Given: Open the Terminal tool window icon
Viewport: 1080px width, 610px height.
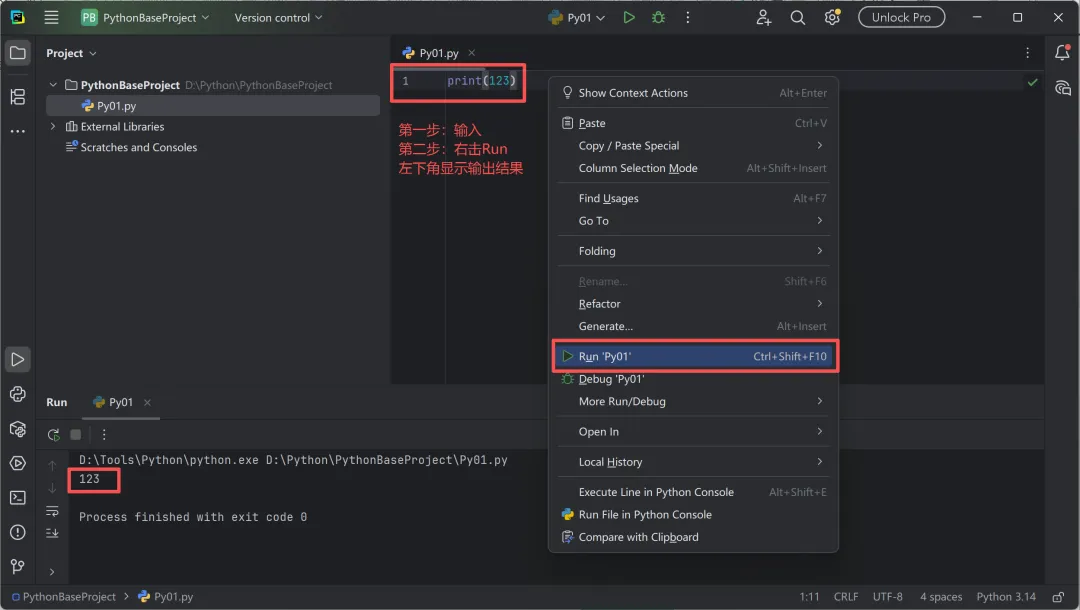Looking at the screenshot, I should tap(18, 498).
